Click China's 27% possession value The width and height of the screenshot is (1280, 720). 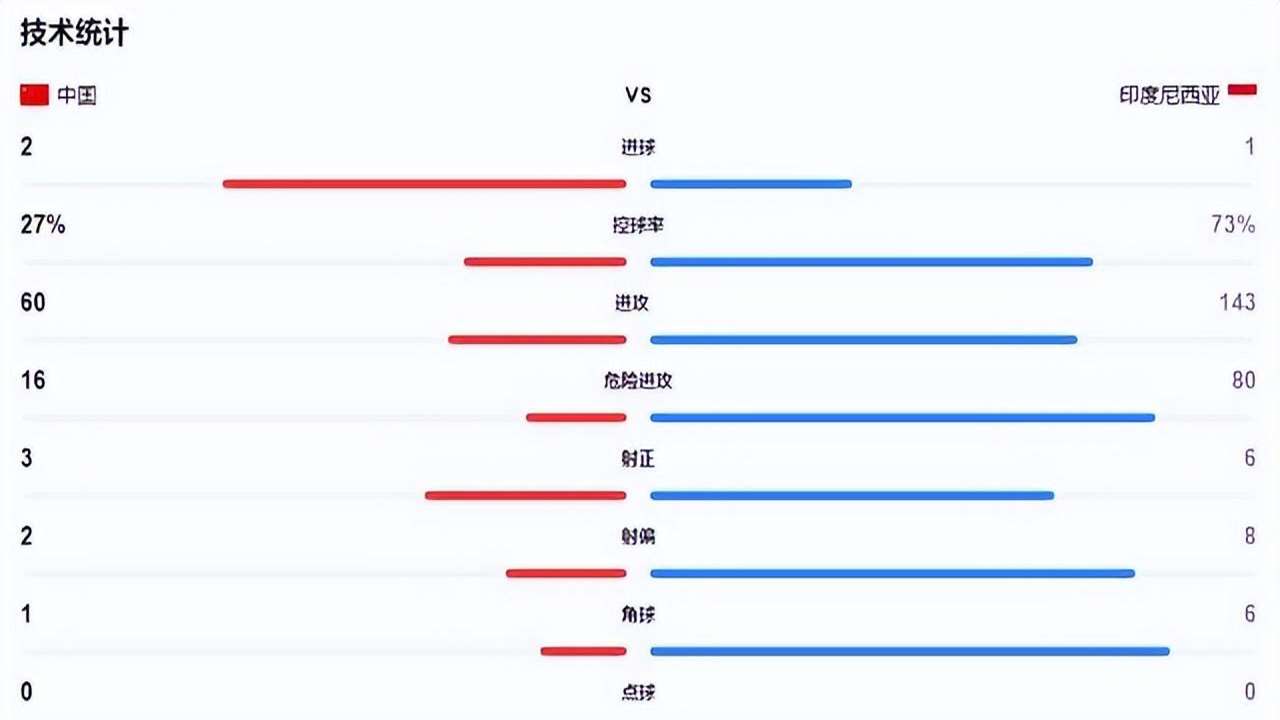point(43,225)
